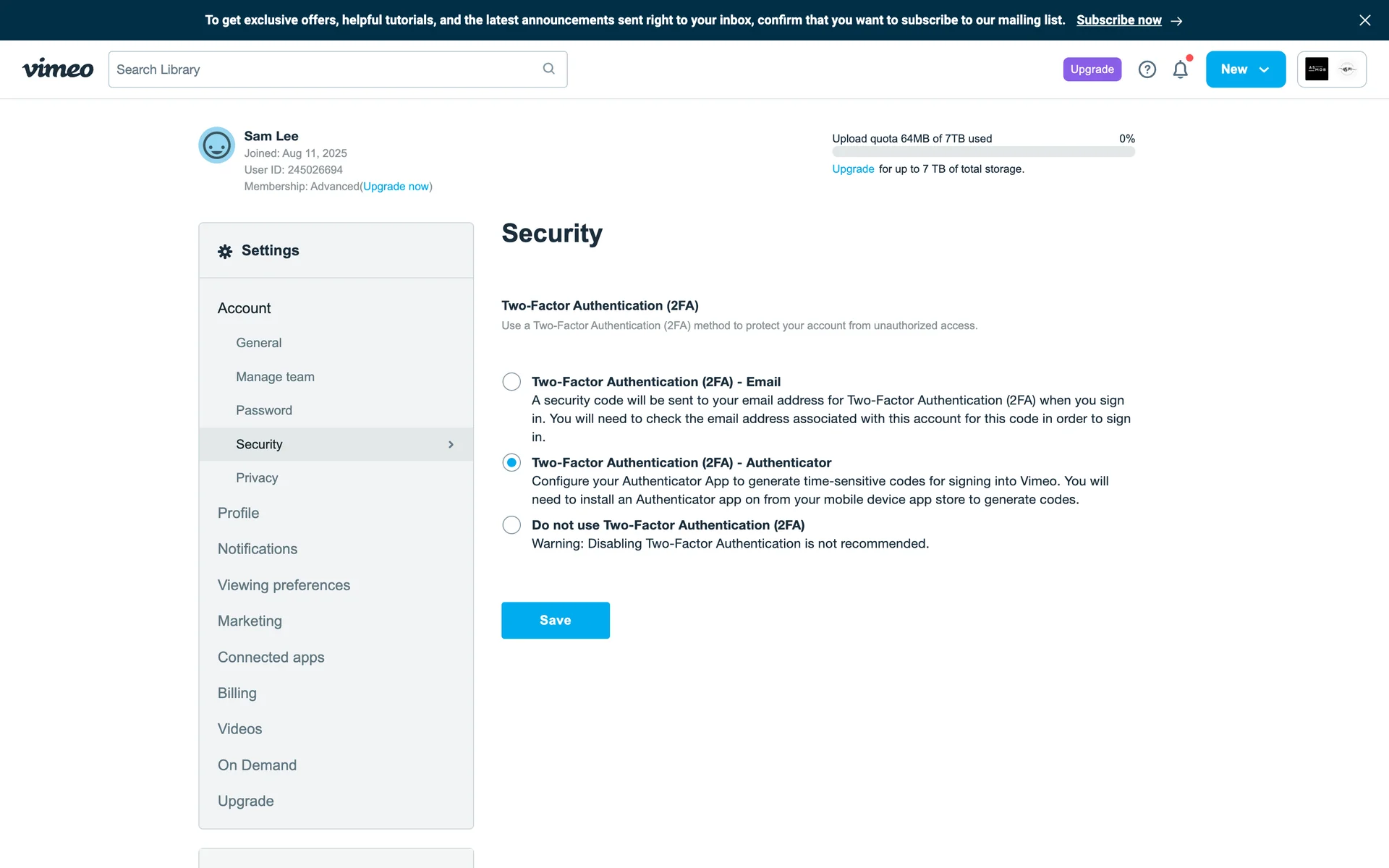The image size is (1389, 868).
Task: Select Do not use Two-Factor Authentication
Action: (x=511, y=525)
